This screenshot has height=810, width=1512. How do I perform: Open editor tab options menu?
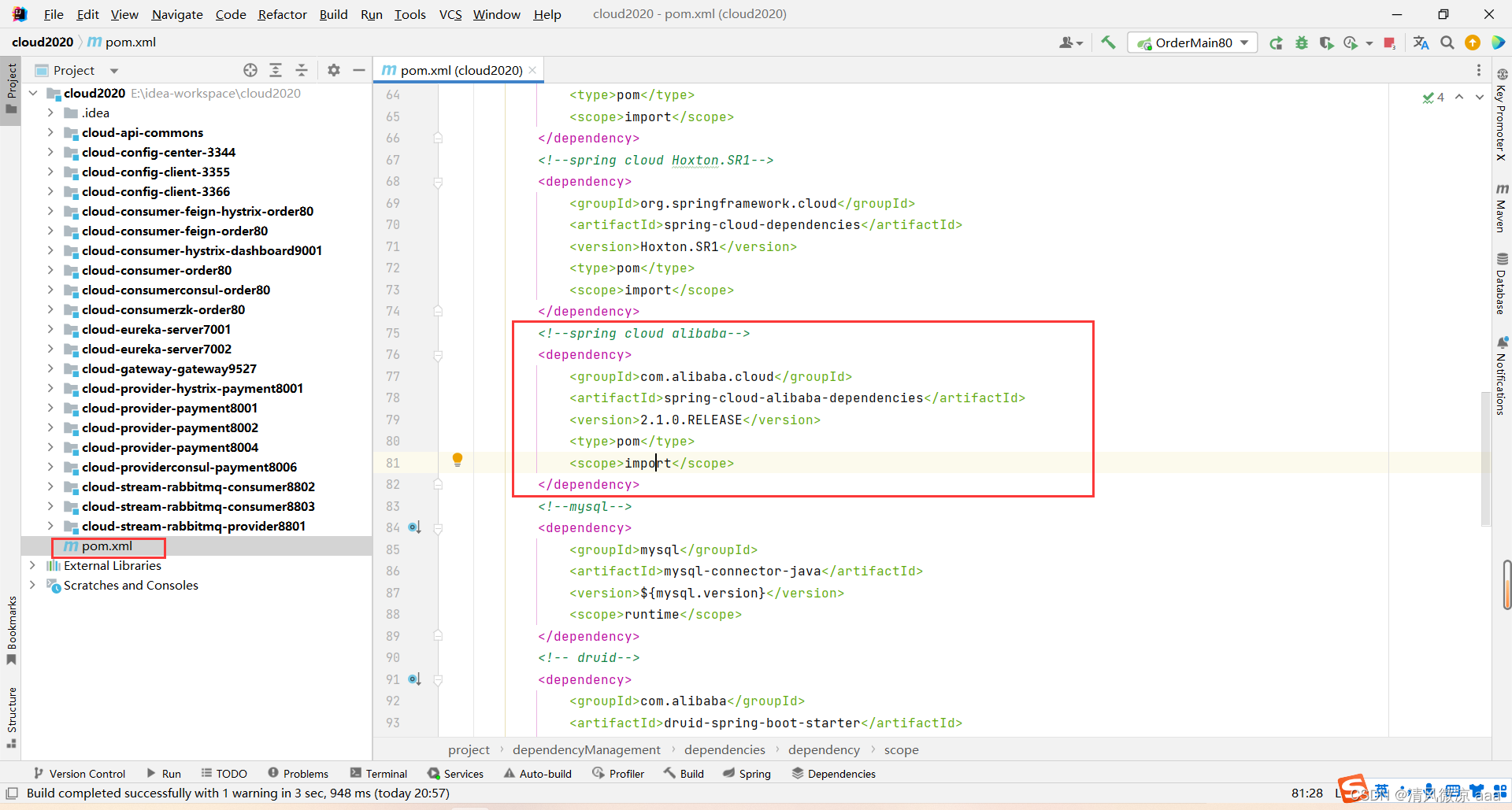(1479, 70)
